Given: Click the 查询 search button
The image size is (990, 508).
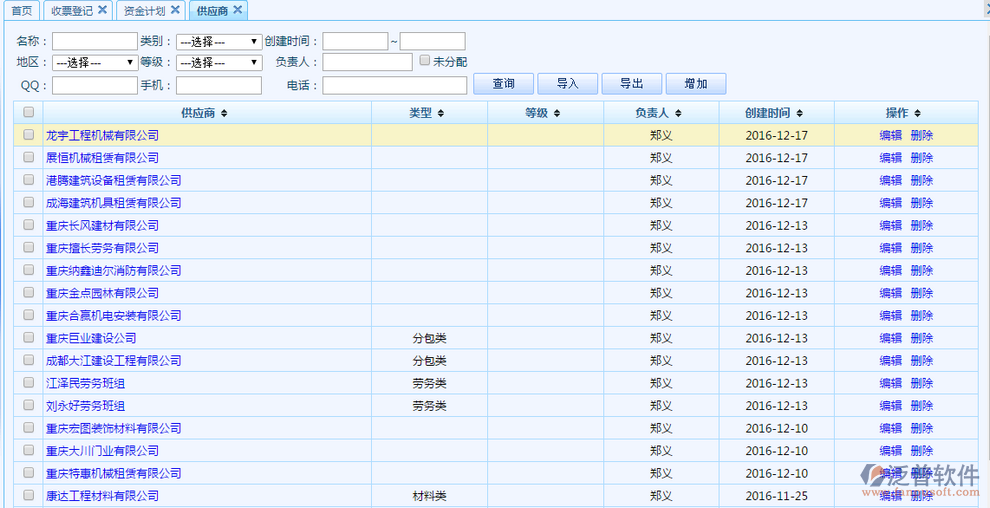Looking at the screenshot, I should [x=503, y=84].
